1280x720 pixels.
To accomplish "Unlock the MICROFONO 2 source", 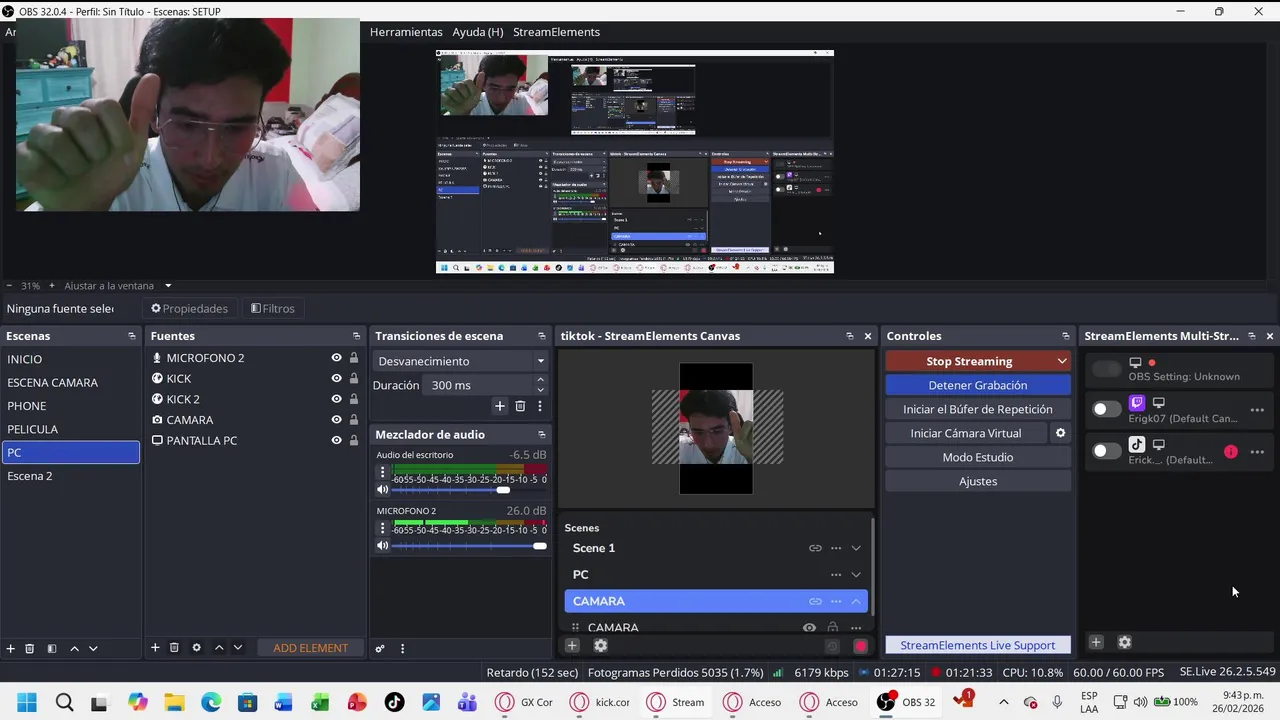I will point(354,358).
